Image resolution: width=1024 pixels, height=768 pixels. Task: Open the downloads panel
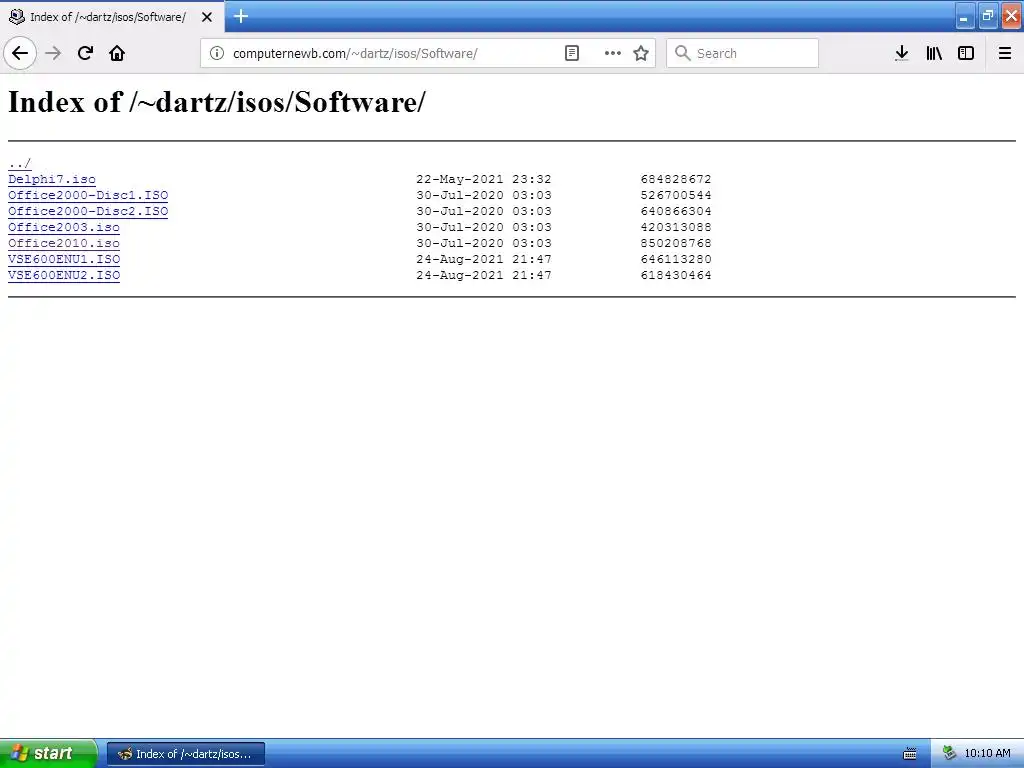(x=902, y=53)
